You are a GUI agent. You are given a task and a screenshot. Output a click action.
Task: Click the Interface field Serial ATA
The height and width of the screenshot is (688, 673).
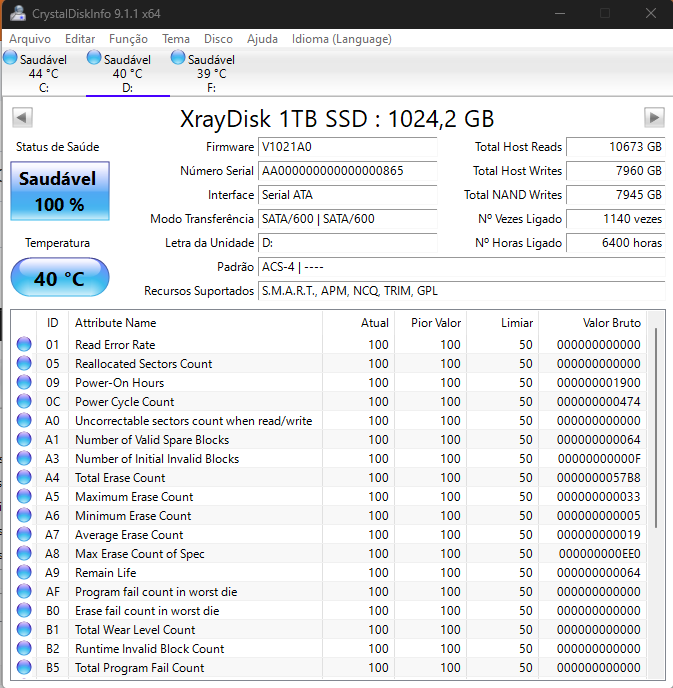347,195
